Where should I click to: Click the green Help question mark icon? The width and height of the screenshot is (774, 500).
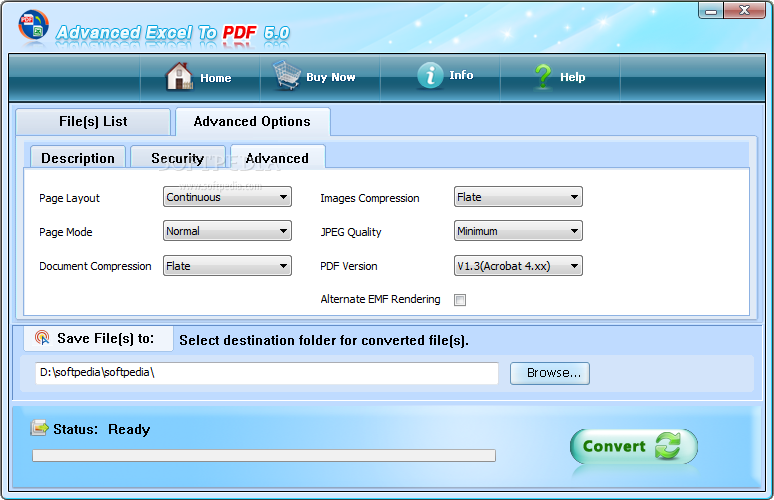pyautogui.click(x=543, y=77)
